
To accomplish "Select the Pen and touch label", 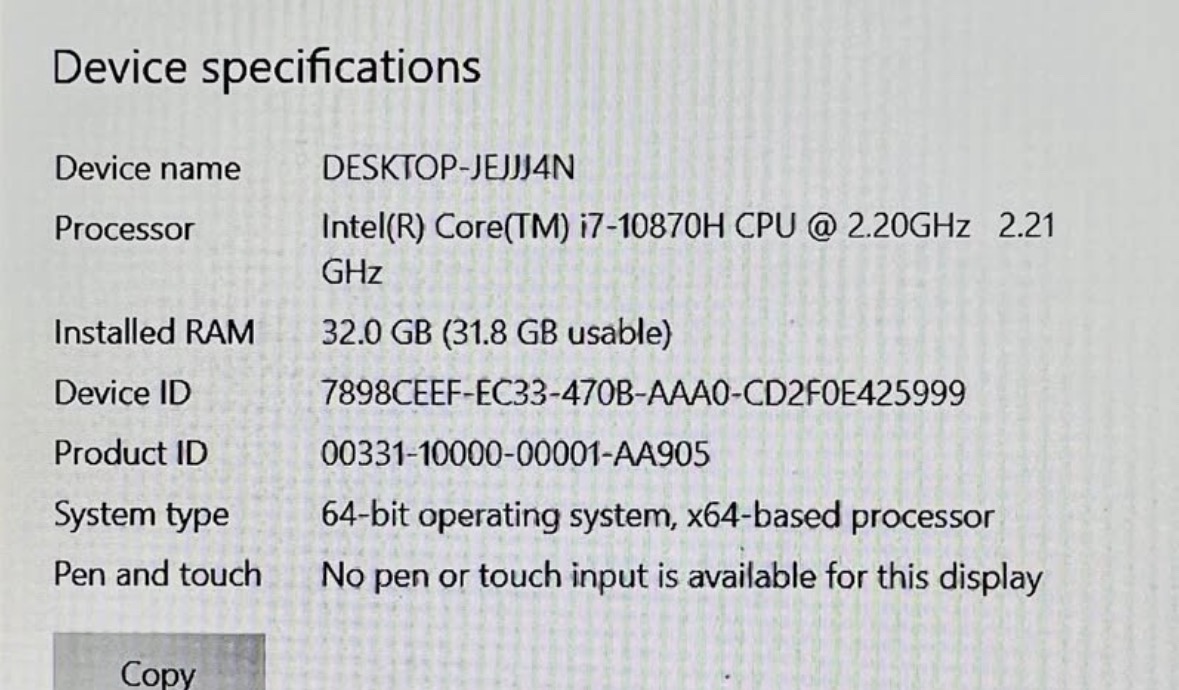I will coord(158,575).
